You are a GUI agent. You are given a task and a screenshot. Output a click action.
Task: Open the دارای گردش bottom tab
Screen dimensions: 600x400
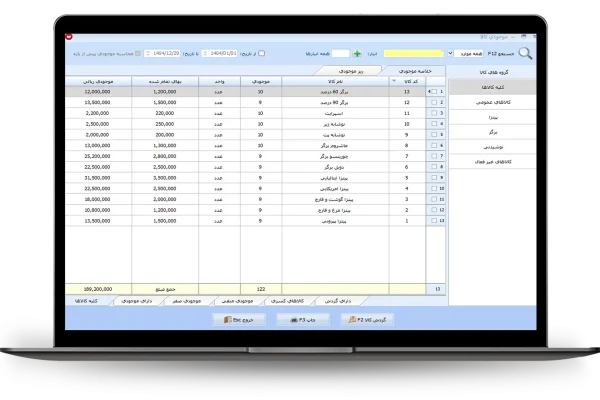(338, 301)
